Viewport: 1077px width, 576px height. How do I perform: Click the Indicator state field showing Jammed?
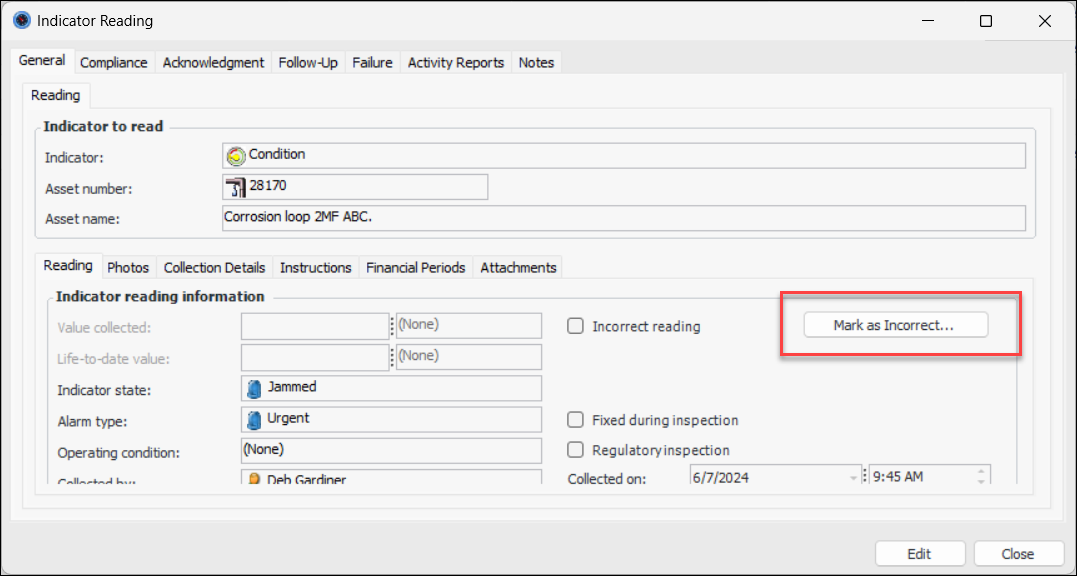(x=392, y=388)
